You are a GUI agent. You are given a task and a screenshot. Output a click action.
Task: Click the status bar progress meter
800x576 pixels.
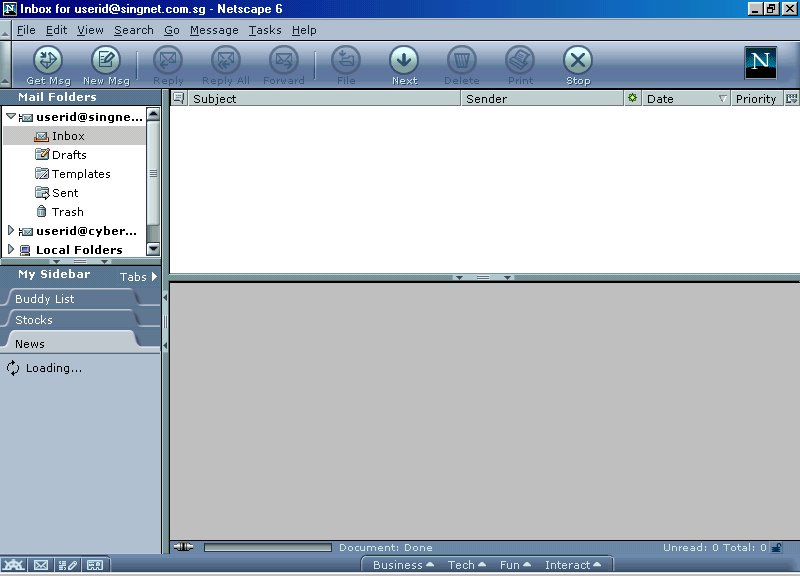pos(268,547)
